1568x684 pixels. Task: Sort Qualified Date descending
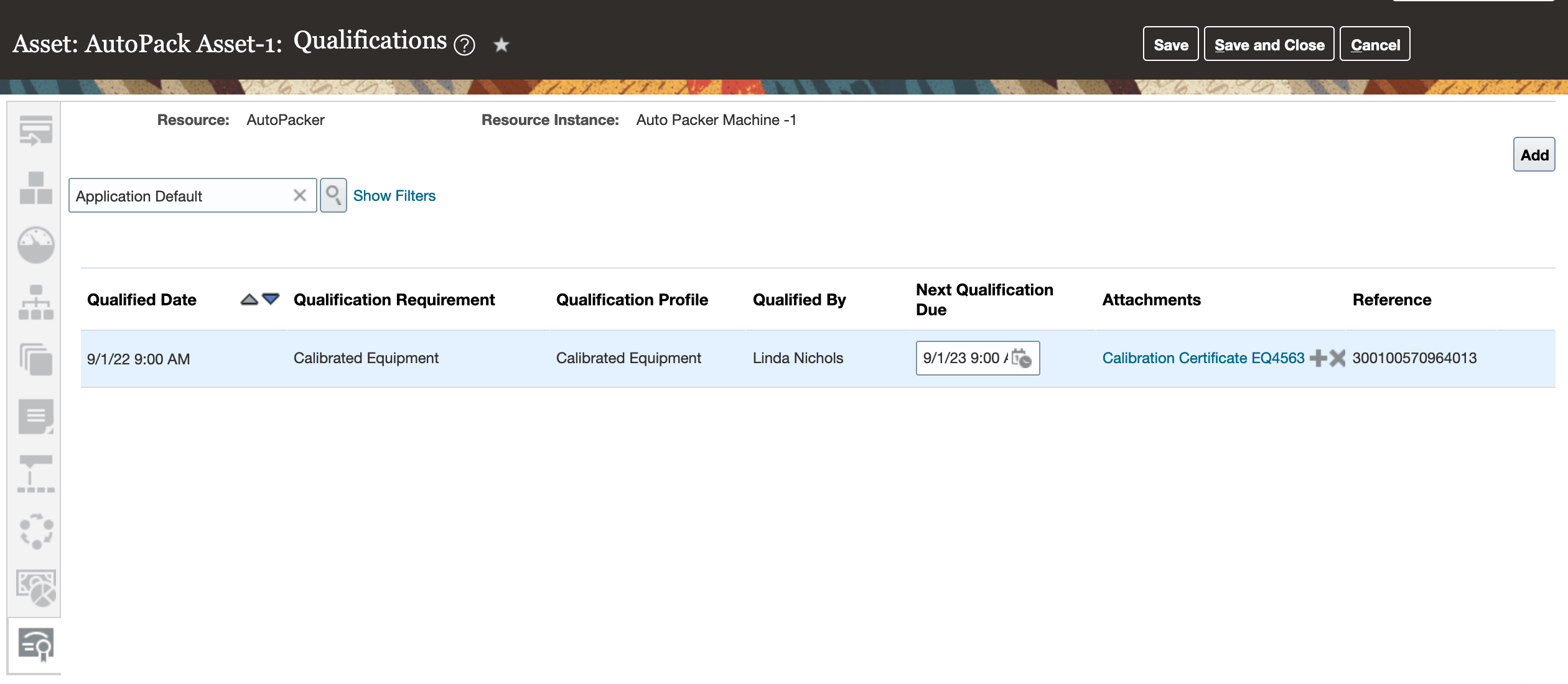271,299
